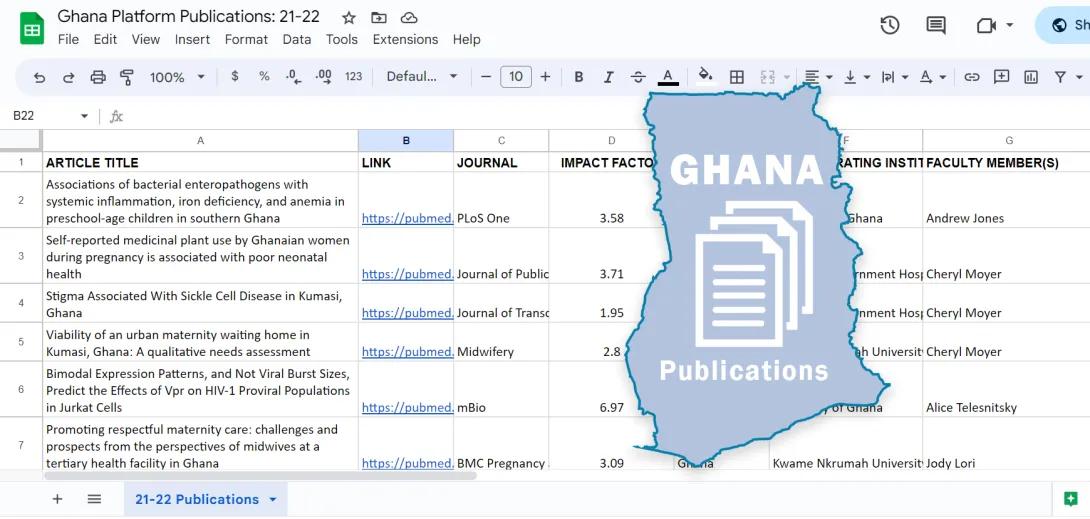Click the horizontal scrollbar below the grid
This screenshot has height=519, width=1090.
[261, 476]
